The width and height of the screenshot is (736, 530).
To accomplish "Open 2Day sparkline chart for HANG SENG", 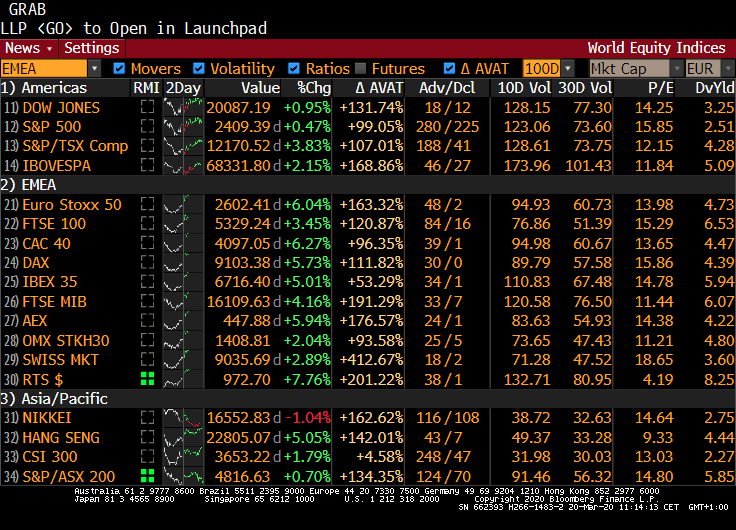I will point(183,437).
